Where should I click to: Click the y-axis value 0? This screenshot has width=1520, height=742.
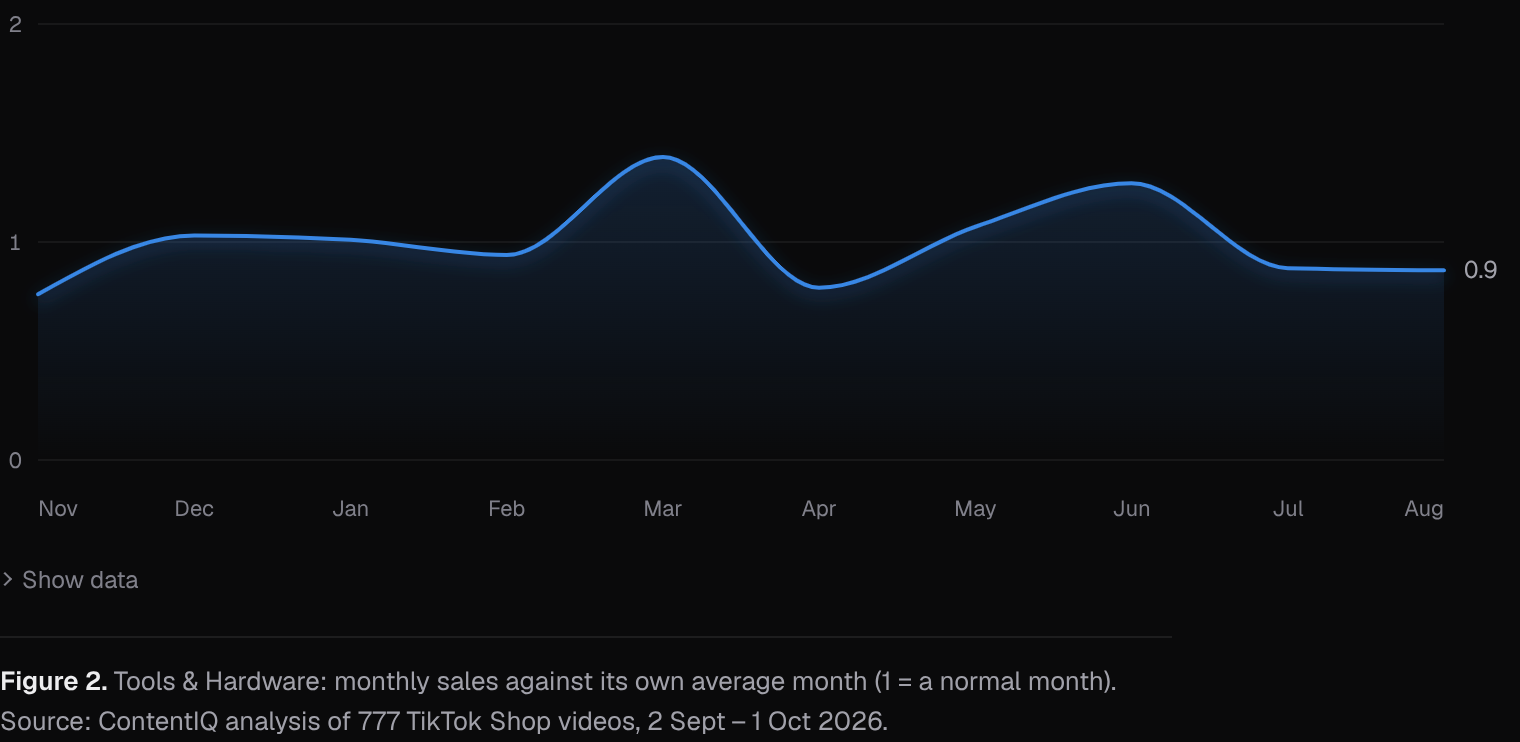[x=15, y=460]
